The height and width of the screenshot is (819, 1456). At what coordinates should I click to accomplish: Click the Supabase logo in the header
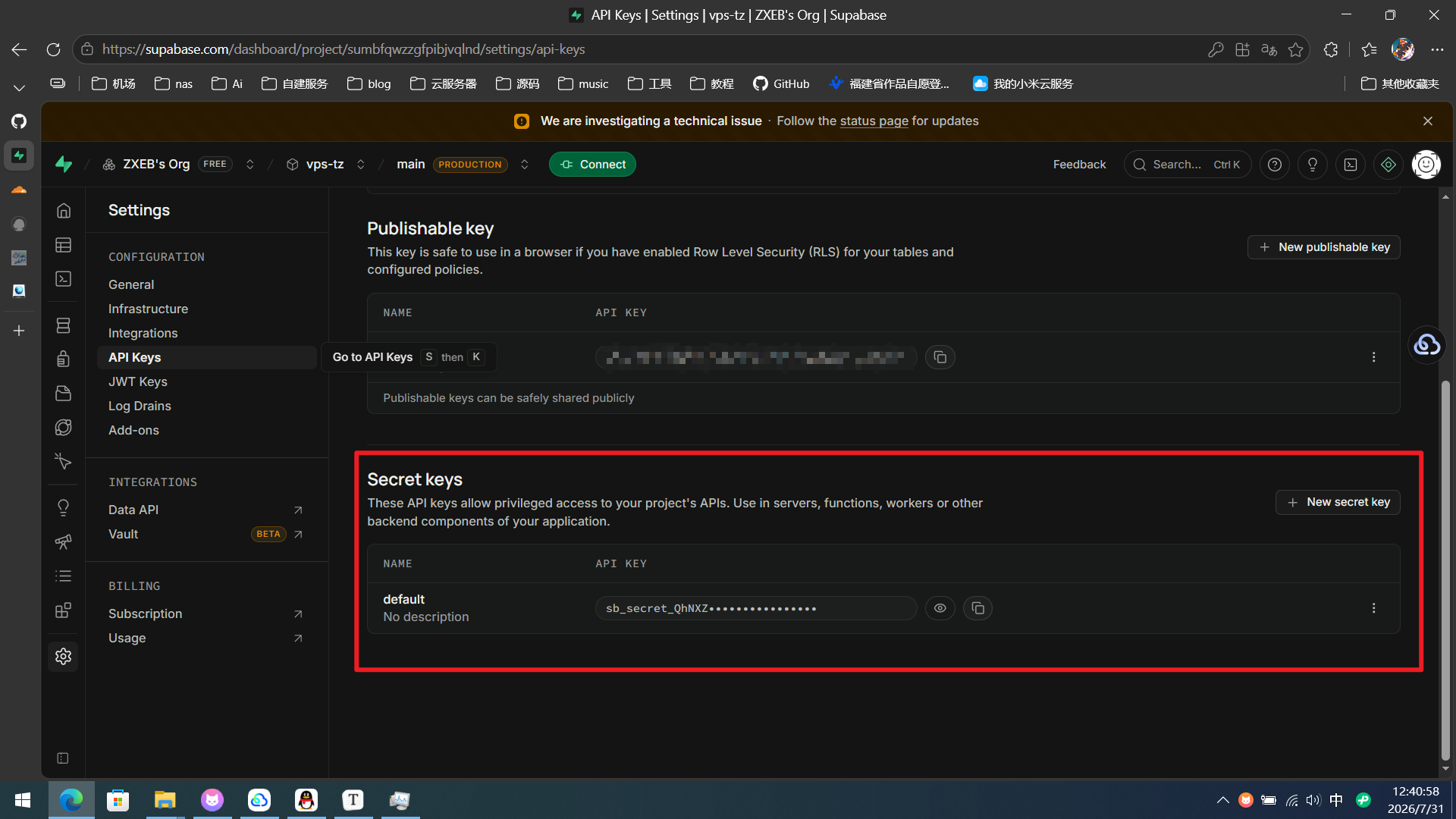pos(64,165)
